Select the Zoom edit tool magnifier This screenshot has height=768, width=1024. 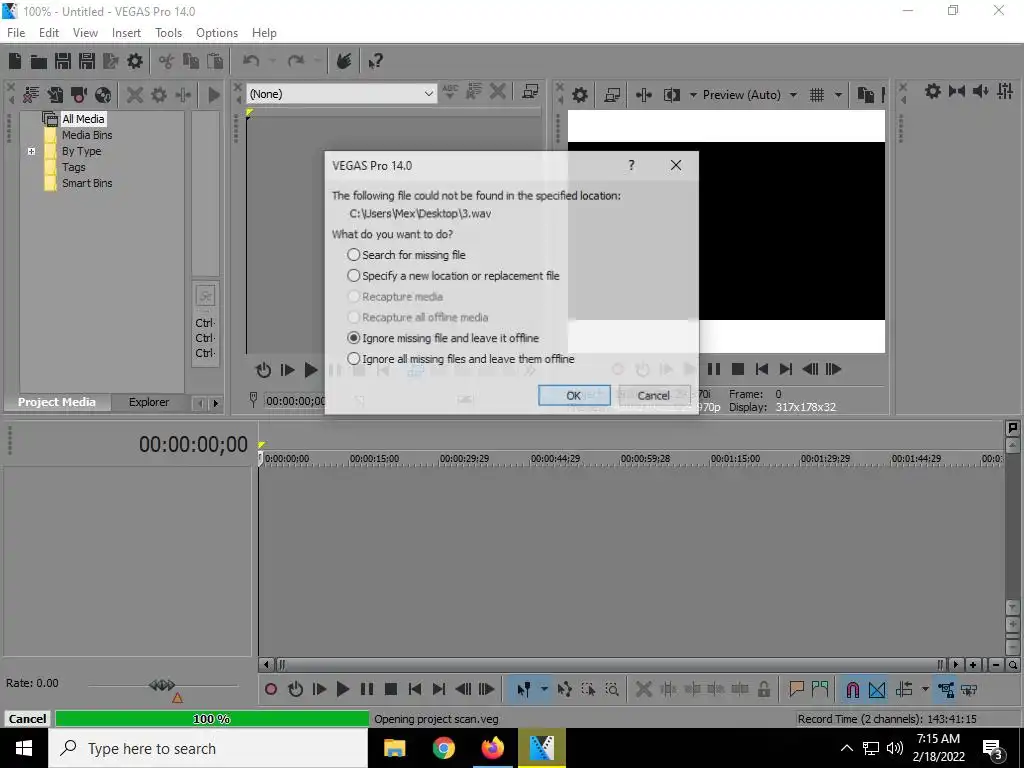pyautogui.click(x=612, y=690)
